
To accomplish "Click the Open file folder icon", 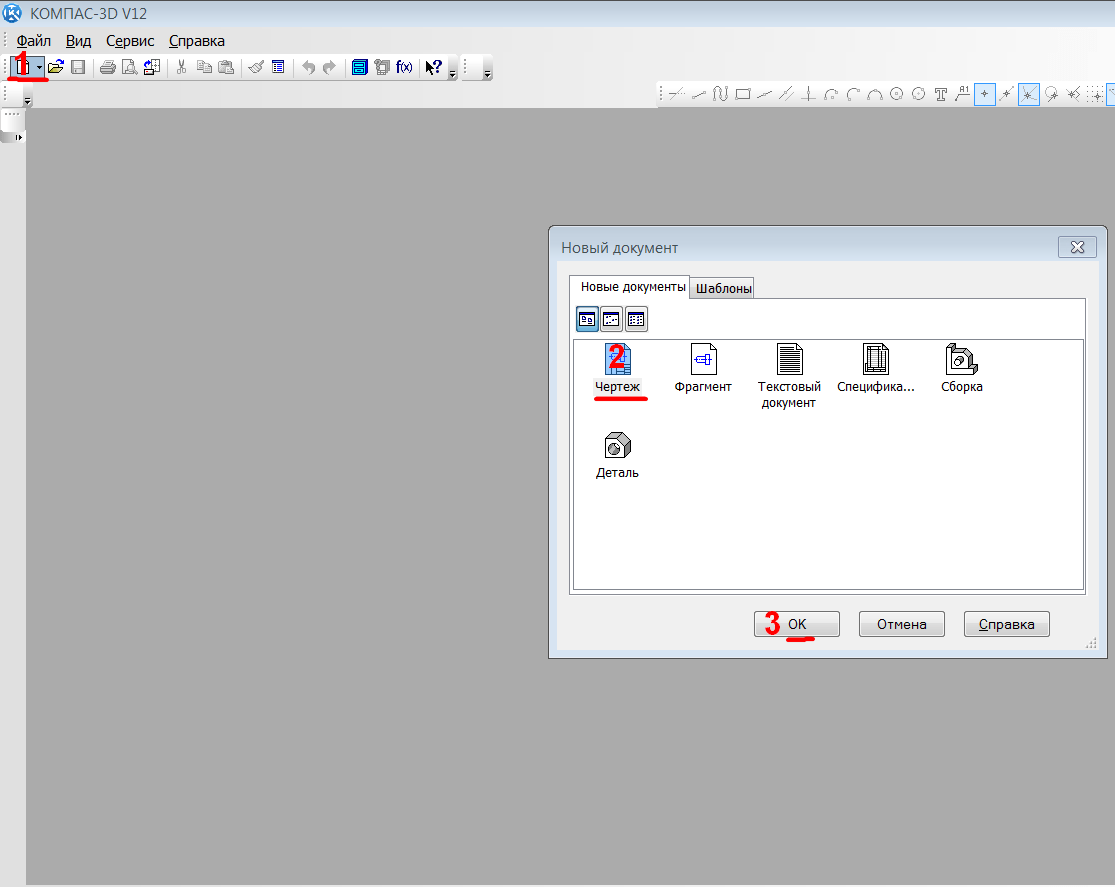I will point(56,67).
